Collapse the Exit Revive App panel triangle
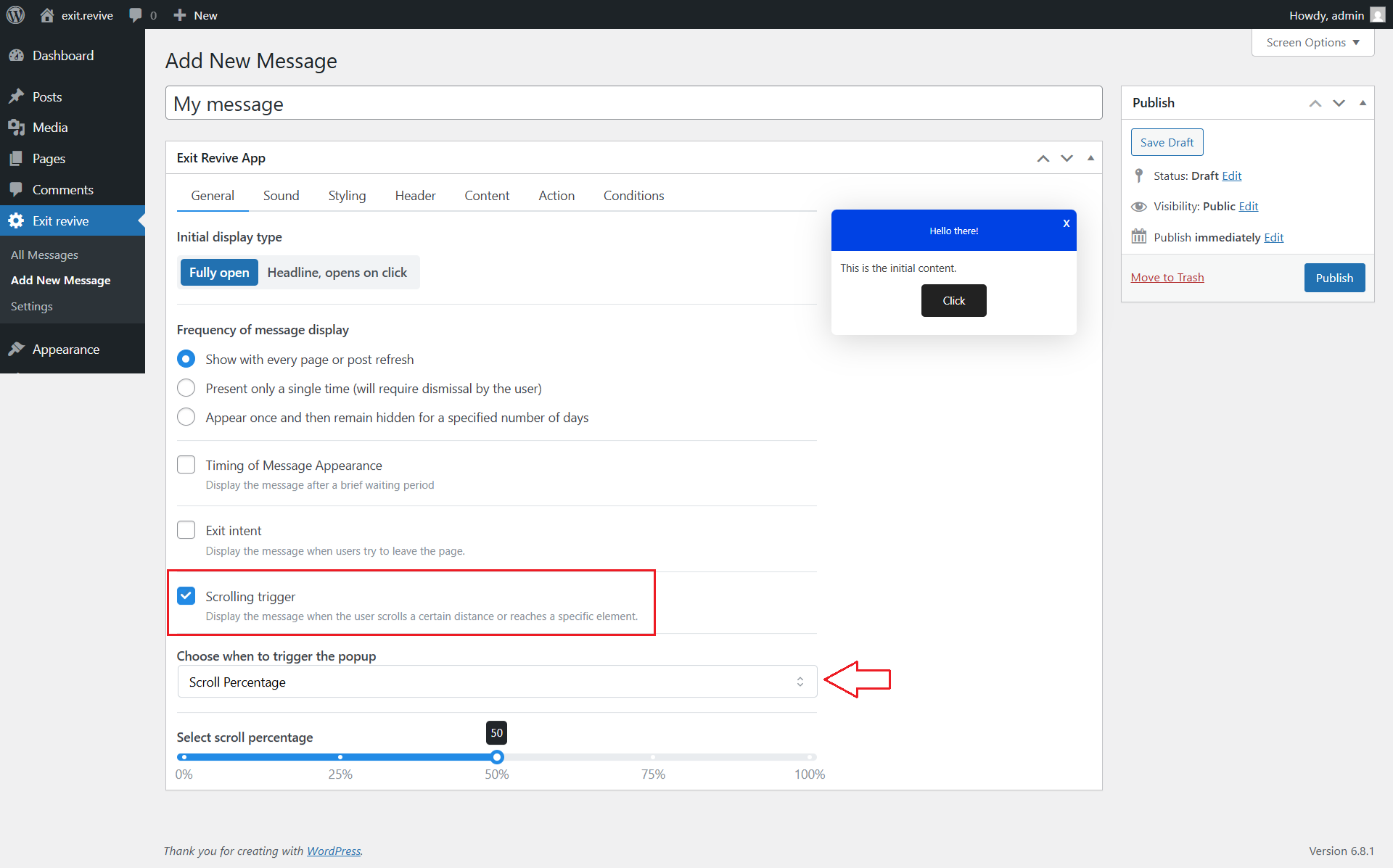This screenshot has height=868, width=1393. point(1090,158)
